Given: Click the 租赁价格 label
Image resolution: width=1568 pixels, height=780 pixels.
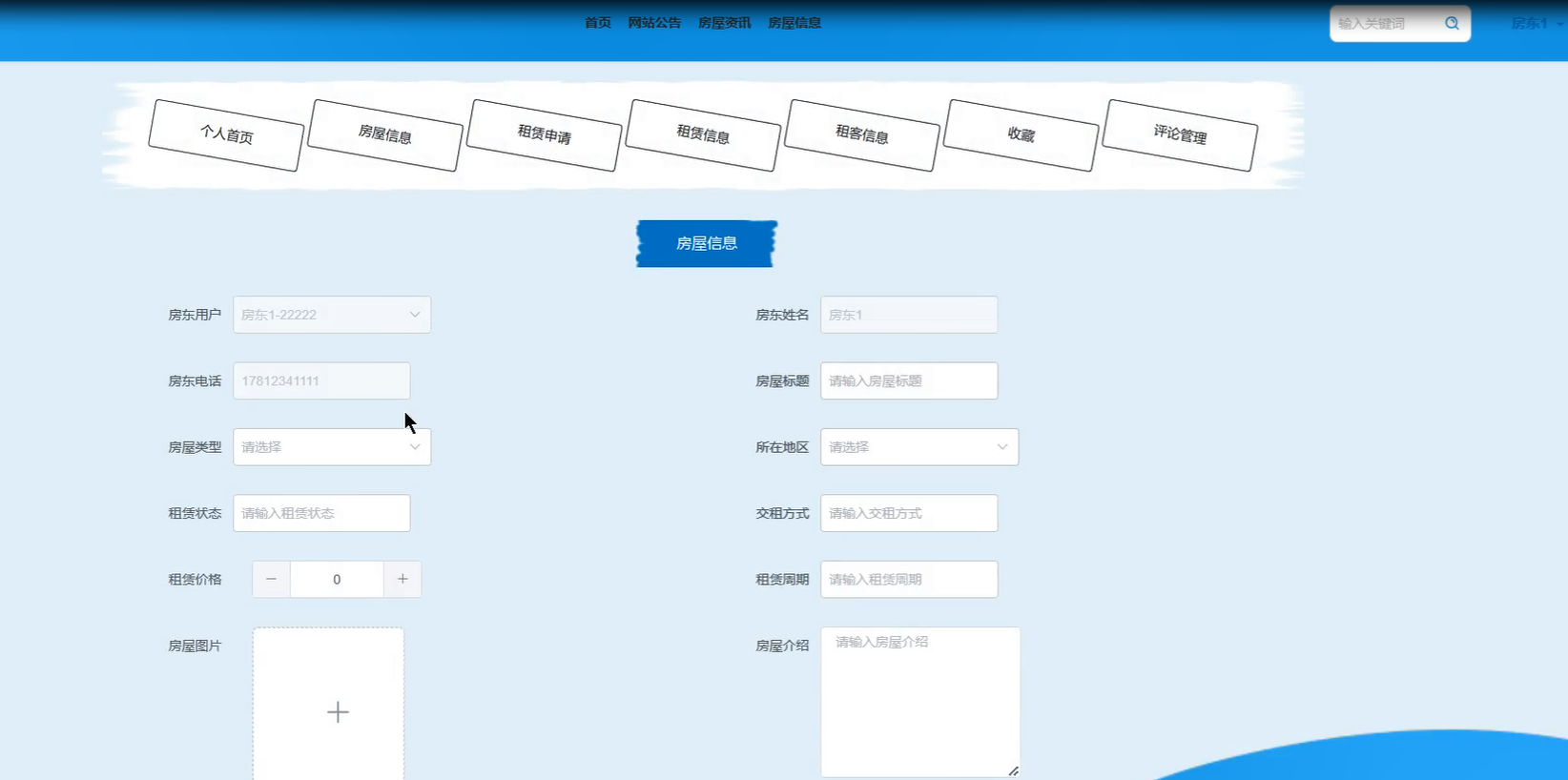Looking at the screenshot, I should point(195,579).
